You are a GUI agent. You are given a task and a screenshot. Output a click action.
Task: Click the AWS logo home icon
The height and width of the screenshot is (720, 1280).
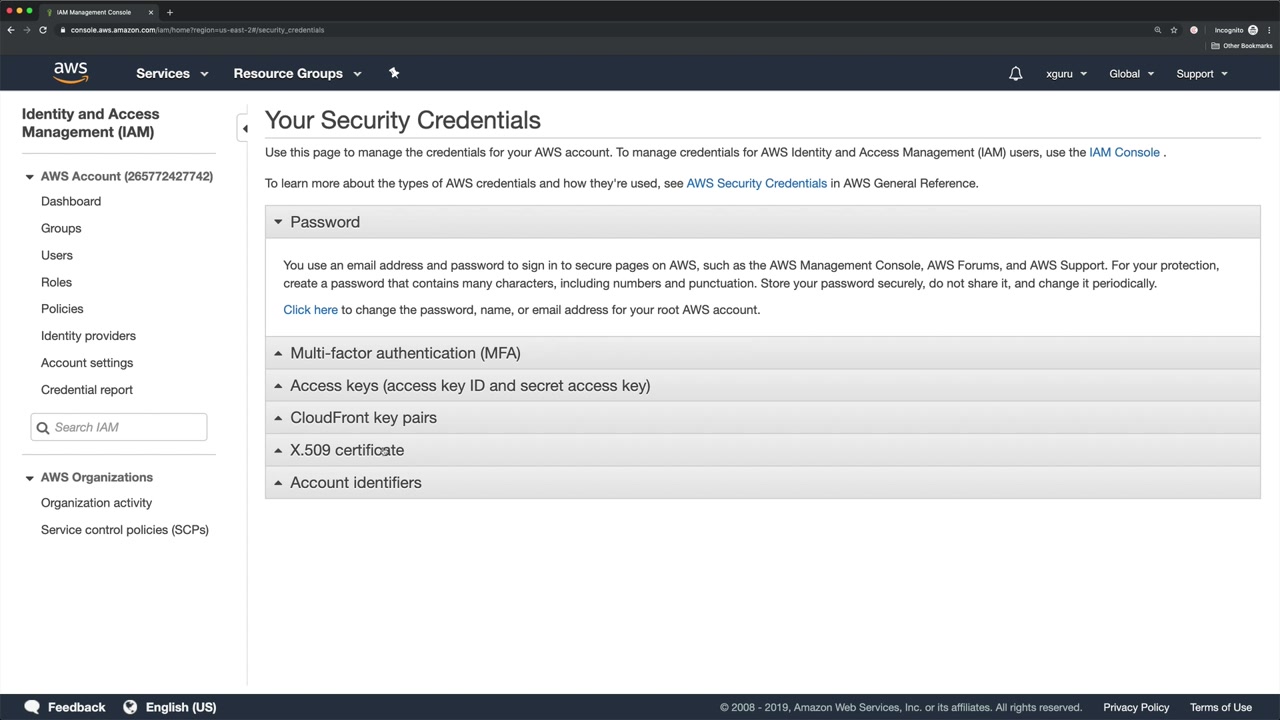[71, 73]
